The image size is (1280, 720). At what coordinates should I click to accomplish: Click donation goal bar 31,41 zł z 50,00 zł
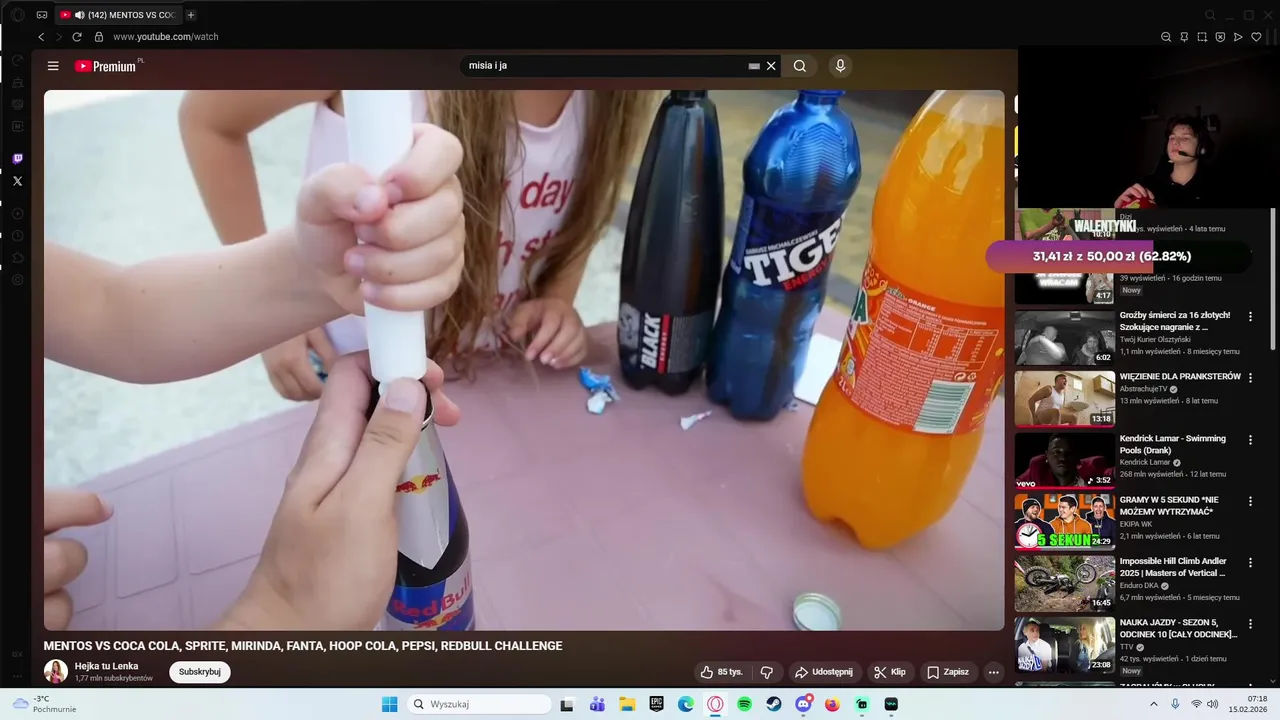tap(1119, 257)
